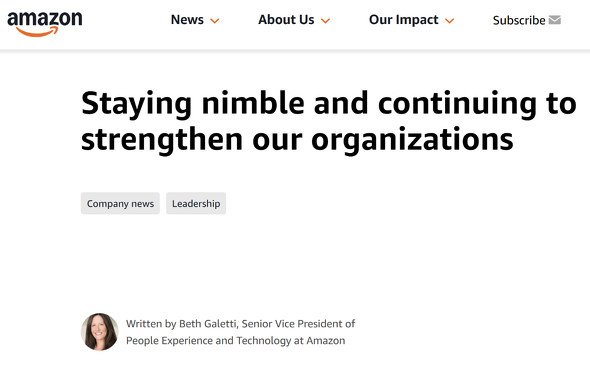The image size is (590, 368).
Task: Click 'People Experience and Technology at Amazon' text
Action: click(236, 341)
